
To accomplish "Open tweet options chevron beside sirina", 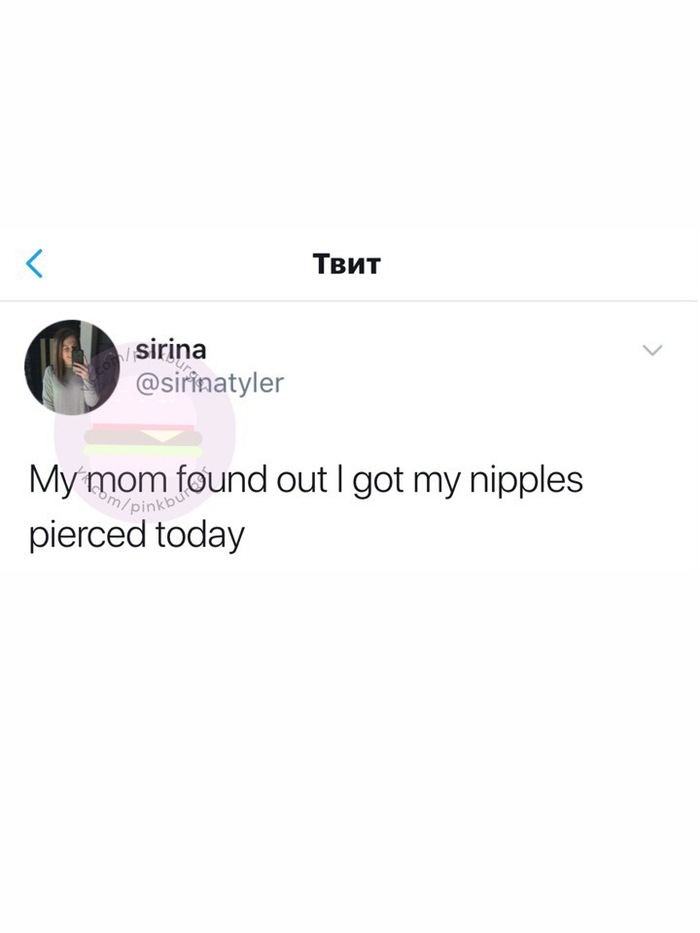I will [x=653, y=350].
